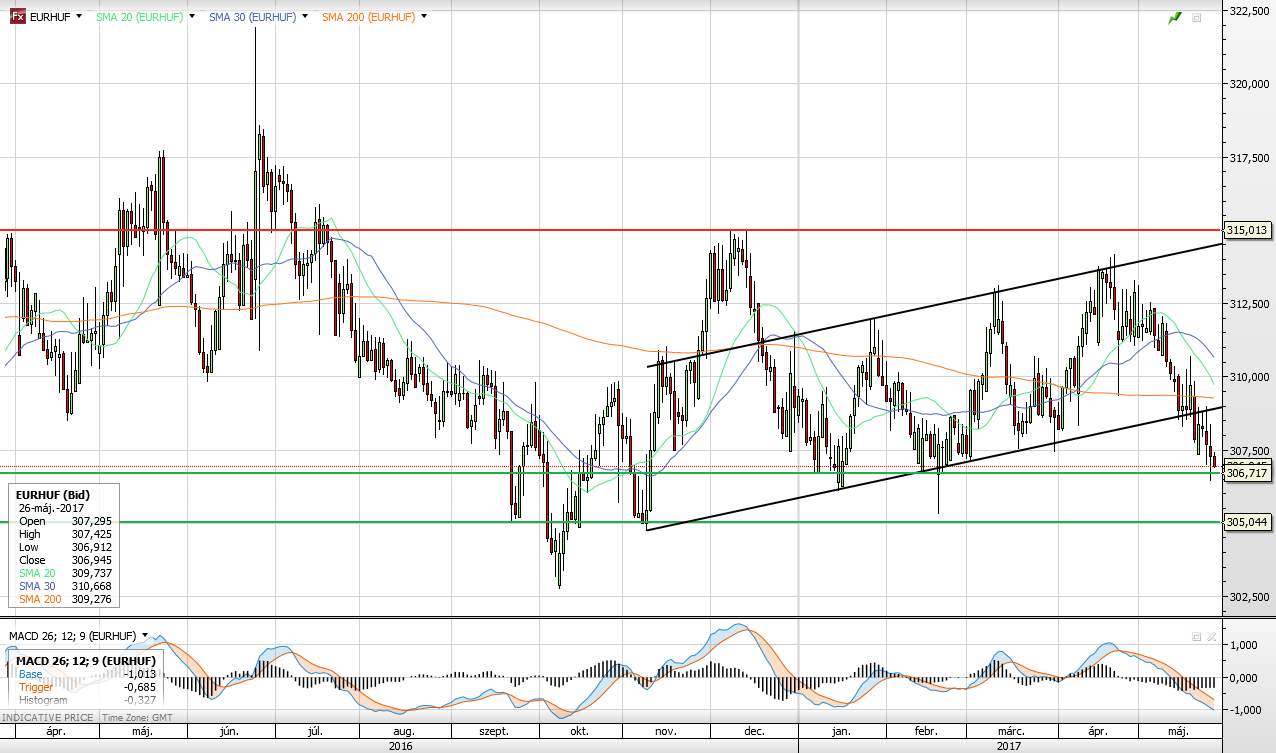Click the szept. month label on time axis

492,731
